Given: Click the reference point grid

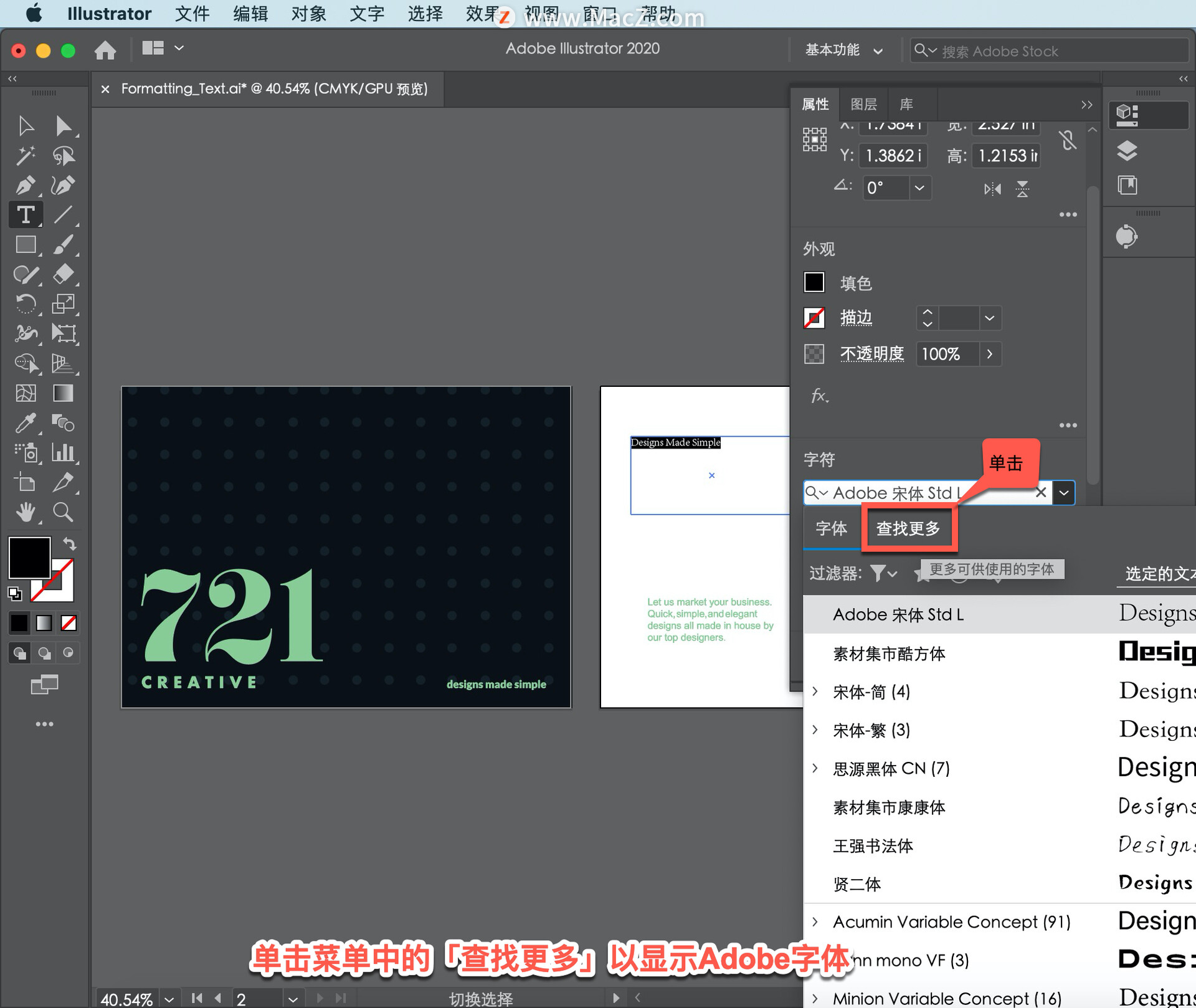Looking at the screenshot, I should click(814, 140).
